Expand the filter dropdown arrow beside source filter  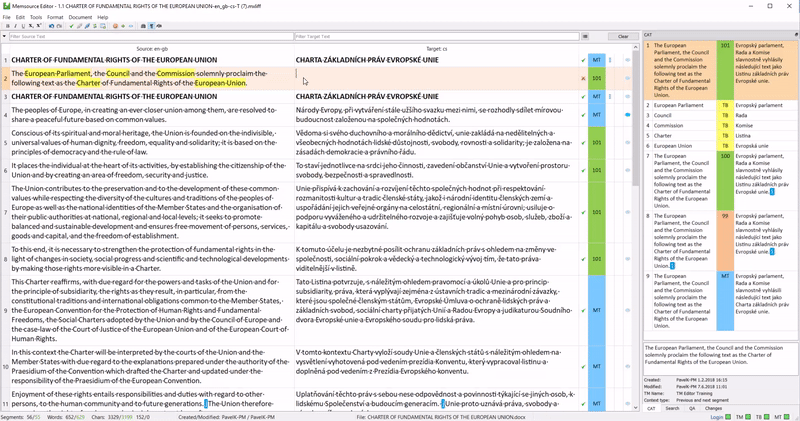click(x=4, y=36)
